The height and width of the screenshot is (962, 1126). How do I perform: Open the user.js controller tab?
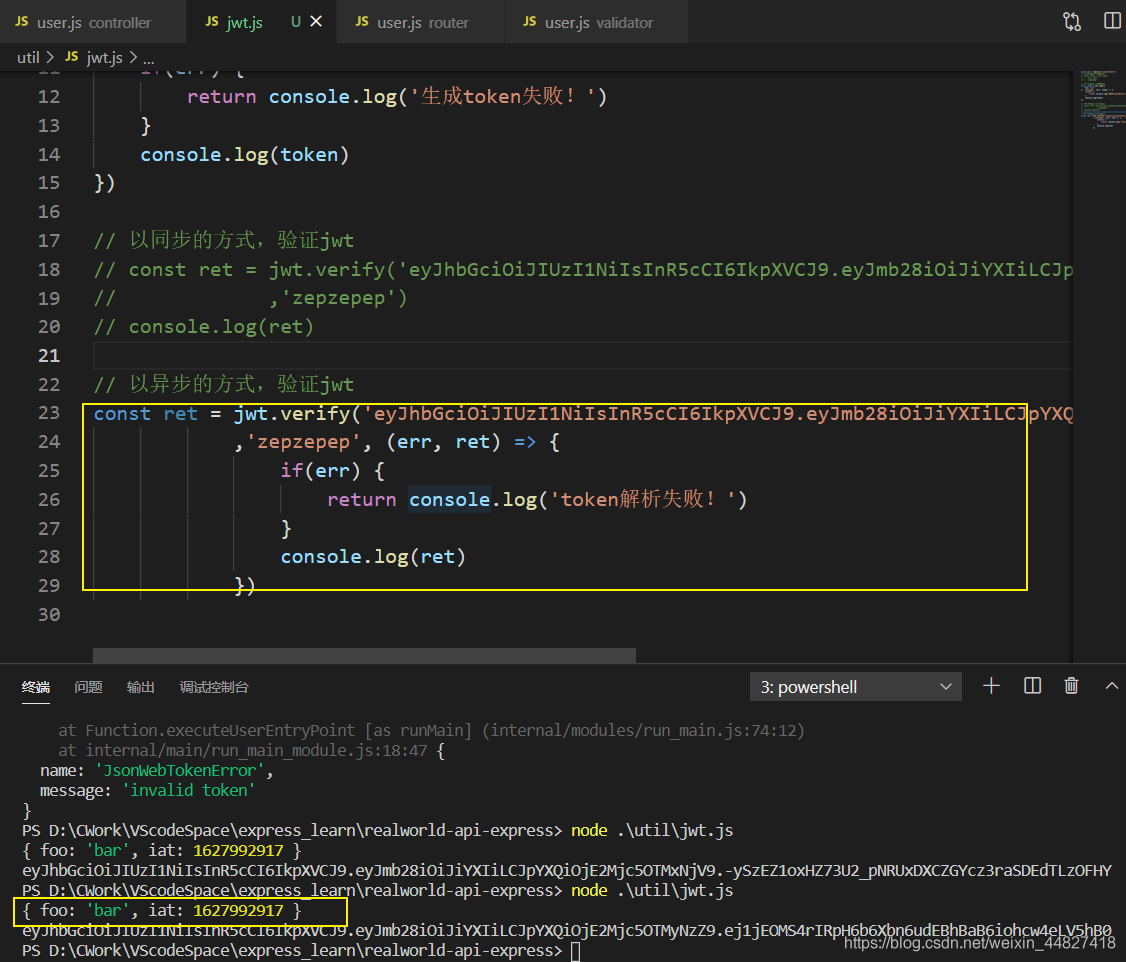[93, 22]
